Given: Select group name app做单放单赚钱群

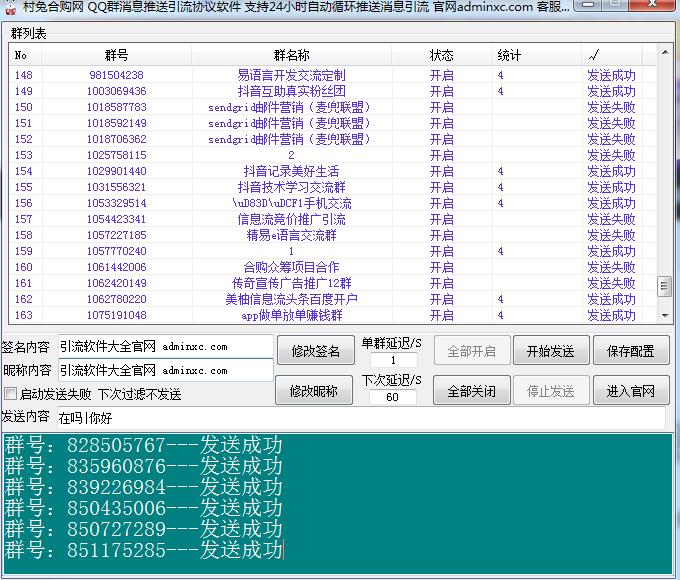Looking at the screenshot, I should 291,315.
